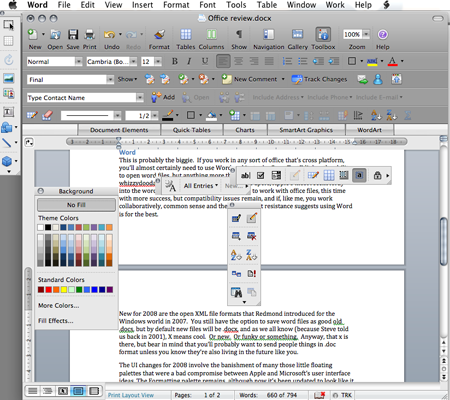Toggle Italic formatting

tap(189, 61)
